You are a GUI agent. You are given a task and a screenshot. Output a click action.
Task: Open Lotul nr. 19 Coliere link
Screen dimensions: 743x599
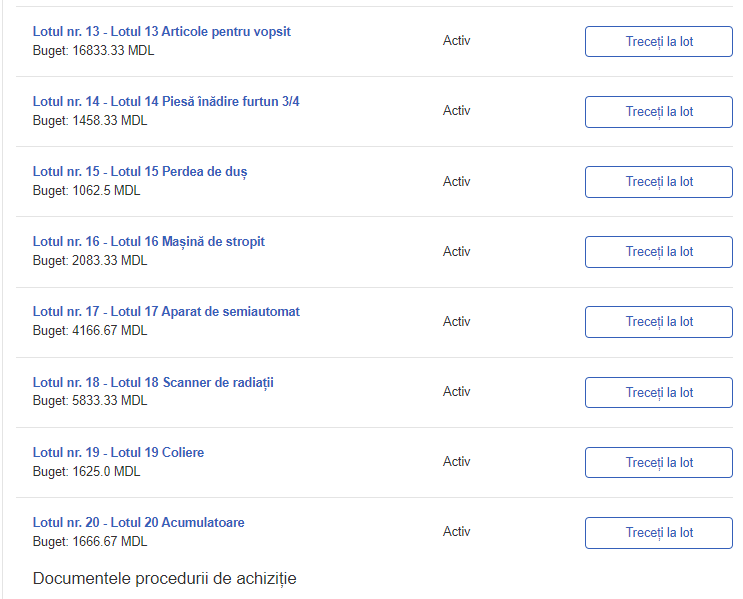[x=118, y=453]
